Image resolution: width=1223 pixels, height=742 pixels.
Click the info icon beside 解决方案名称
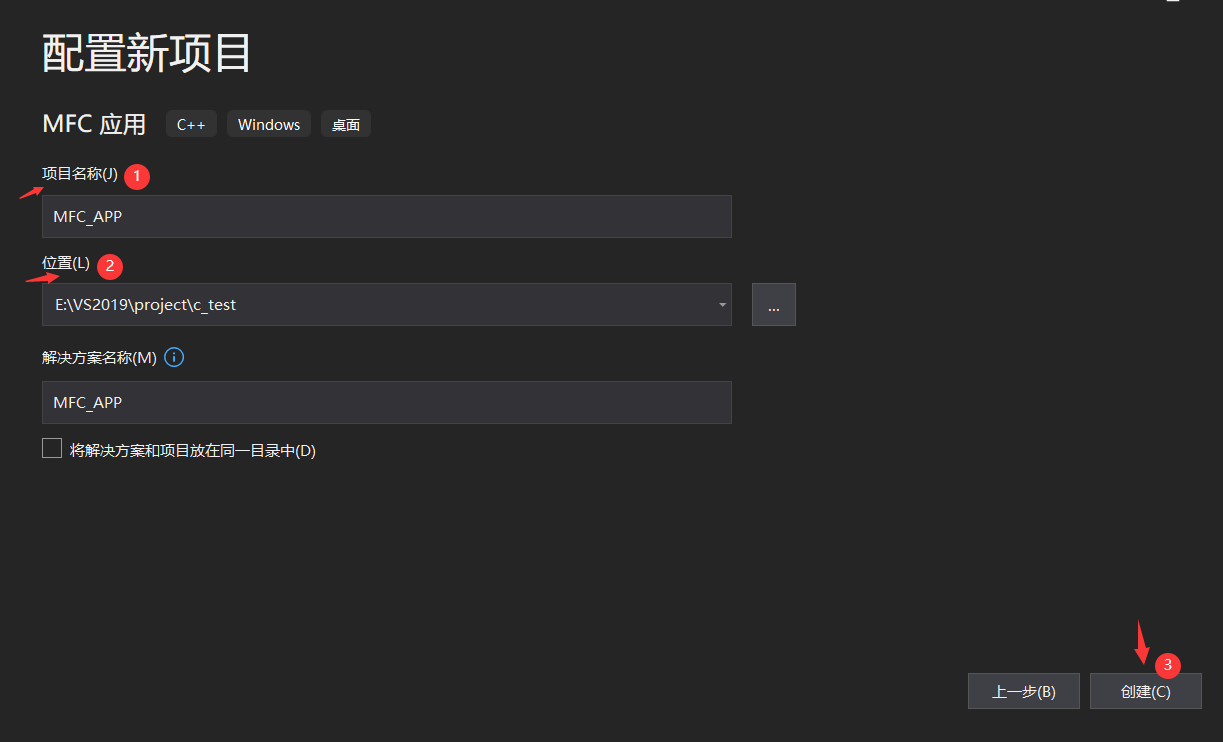point(174,357)
